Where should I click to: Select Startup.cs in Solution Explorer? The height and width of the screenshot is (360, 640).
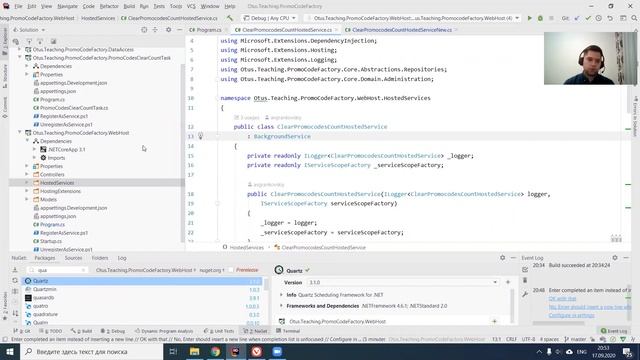pyautogui.click(x=51, y=241)
